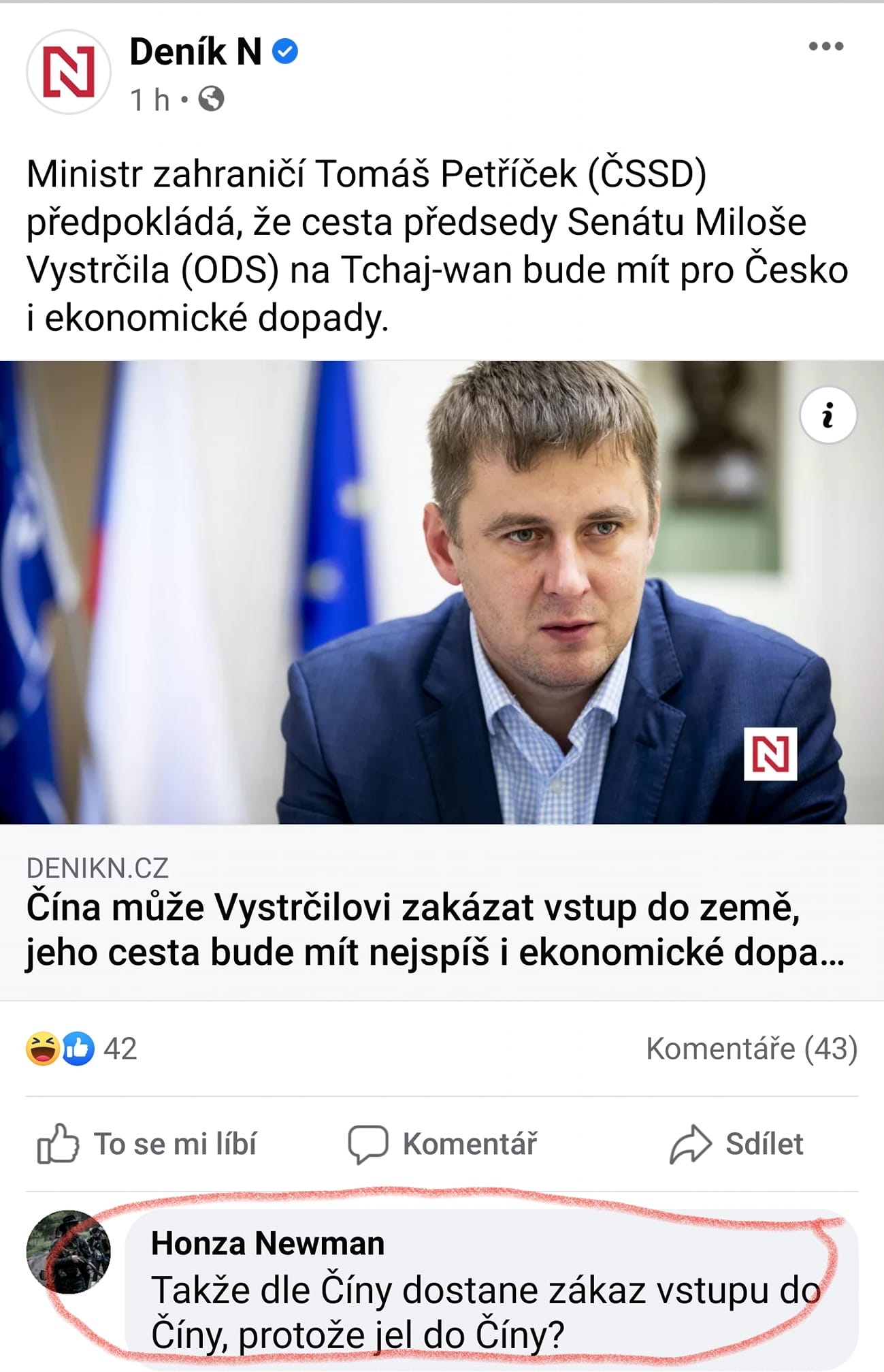Image resolution: width=884 pixels, height=1372 pixels.
Task: Click the blue like reaction icon
Action: coord(78,1049)
